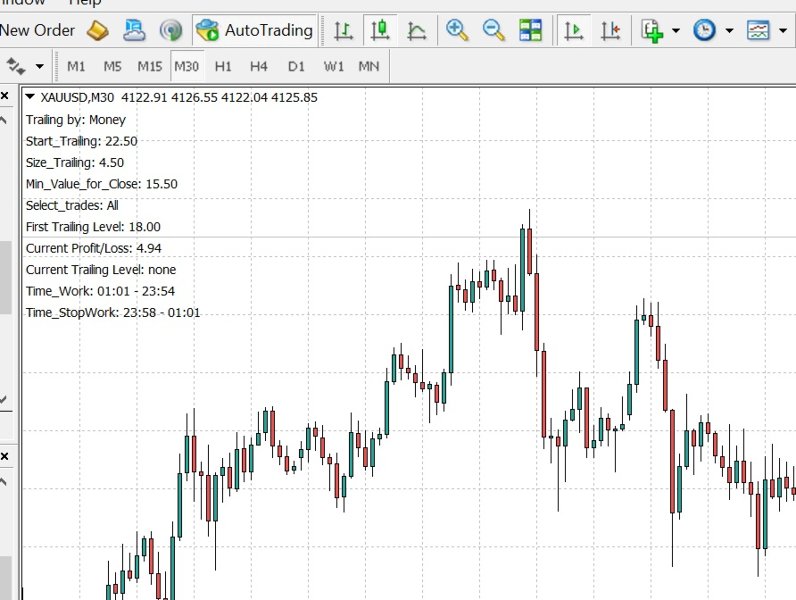The width and height of the screenshot is (796, 600).
Task: Toggle Chart Shift icon
Action: [611, 30]
